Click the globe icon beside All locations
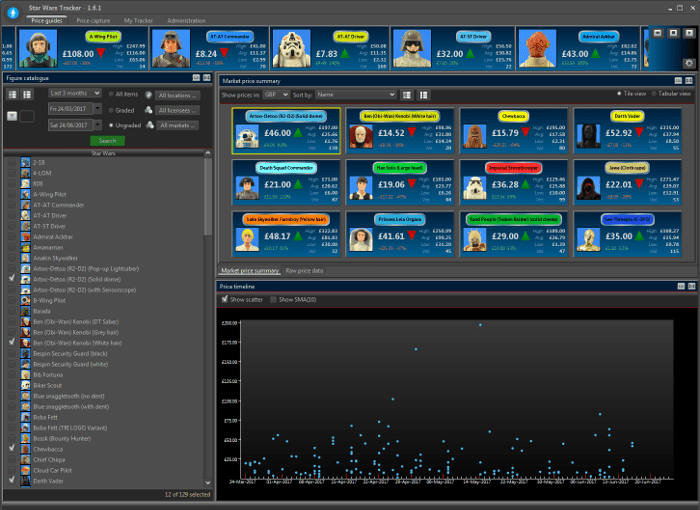Viewport: 700px width, 510px height. point(149,95)
